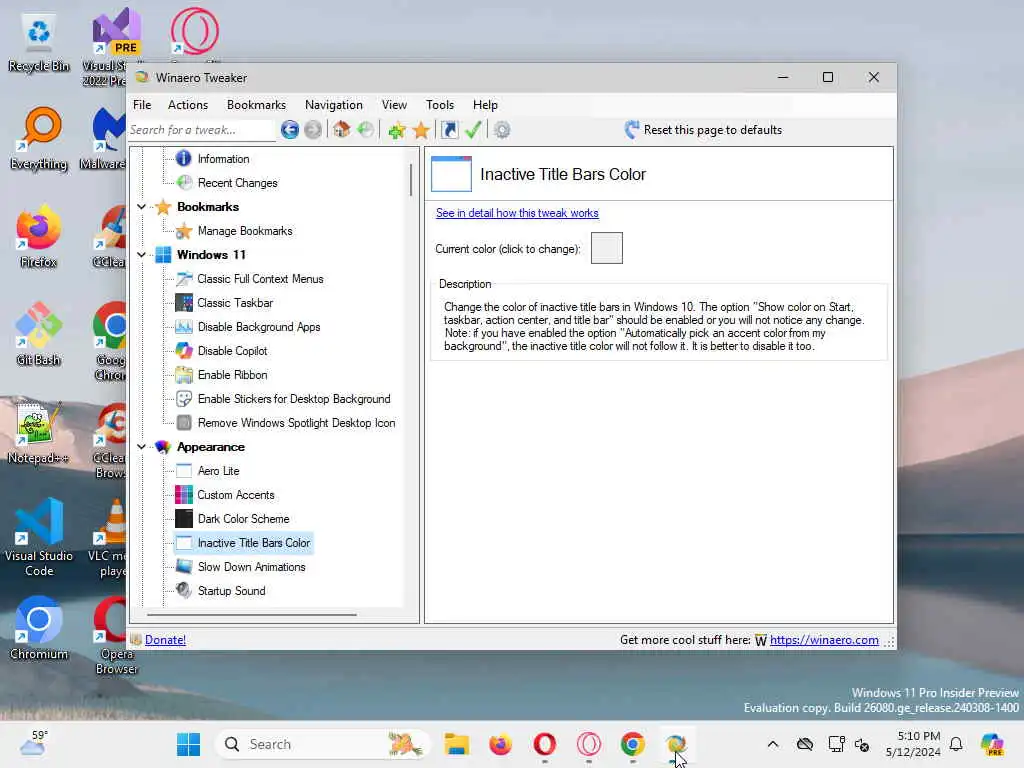
Task: Click the Search for a tweak field
Action: point(201,130)
